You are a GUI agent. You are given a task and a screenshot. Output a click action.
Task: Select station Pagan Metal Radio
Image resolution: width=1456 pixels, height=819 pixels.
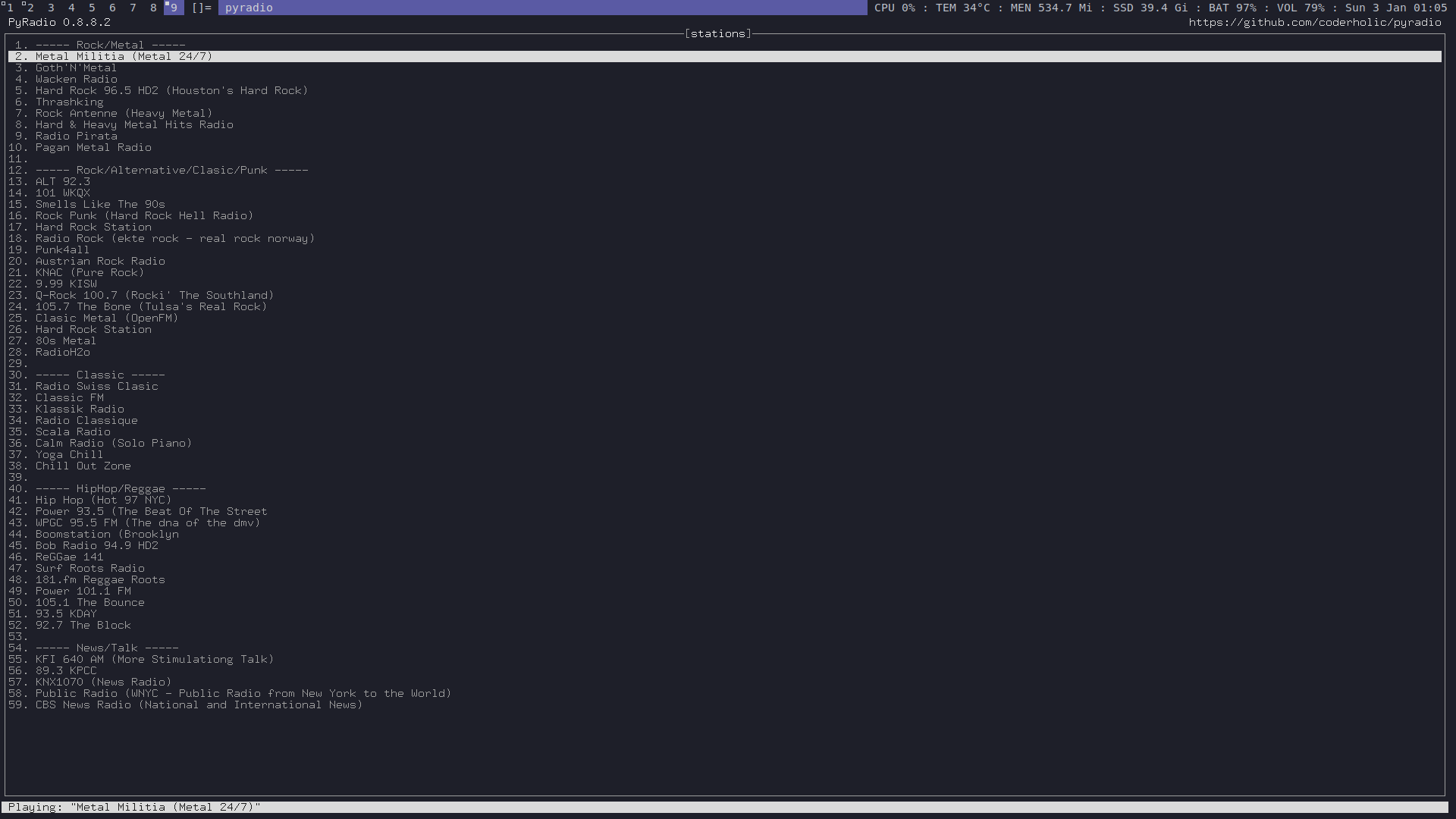[93, 147]
